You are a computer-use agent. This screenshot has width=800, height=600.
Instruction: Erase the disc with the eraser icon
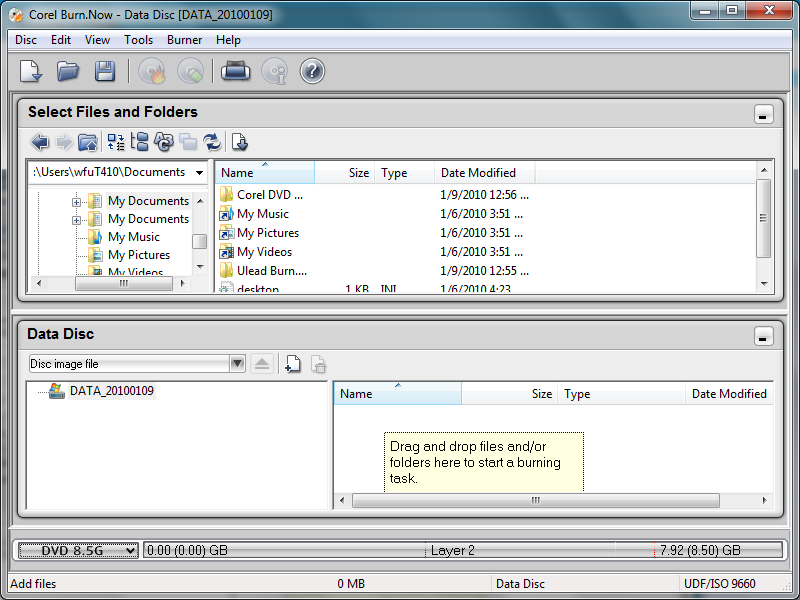point(190,71)
